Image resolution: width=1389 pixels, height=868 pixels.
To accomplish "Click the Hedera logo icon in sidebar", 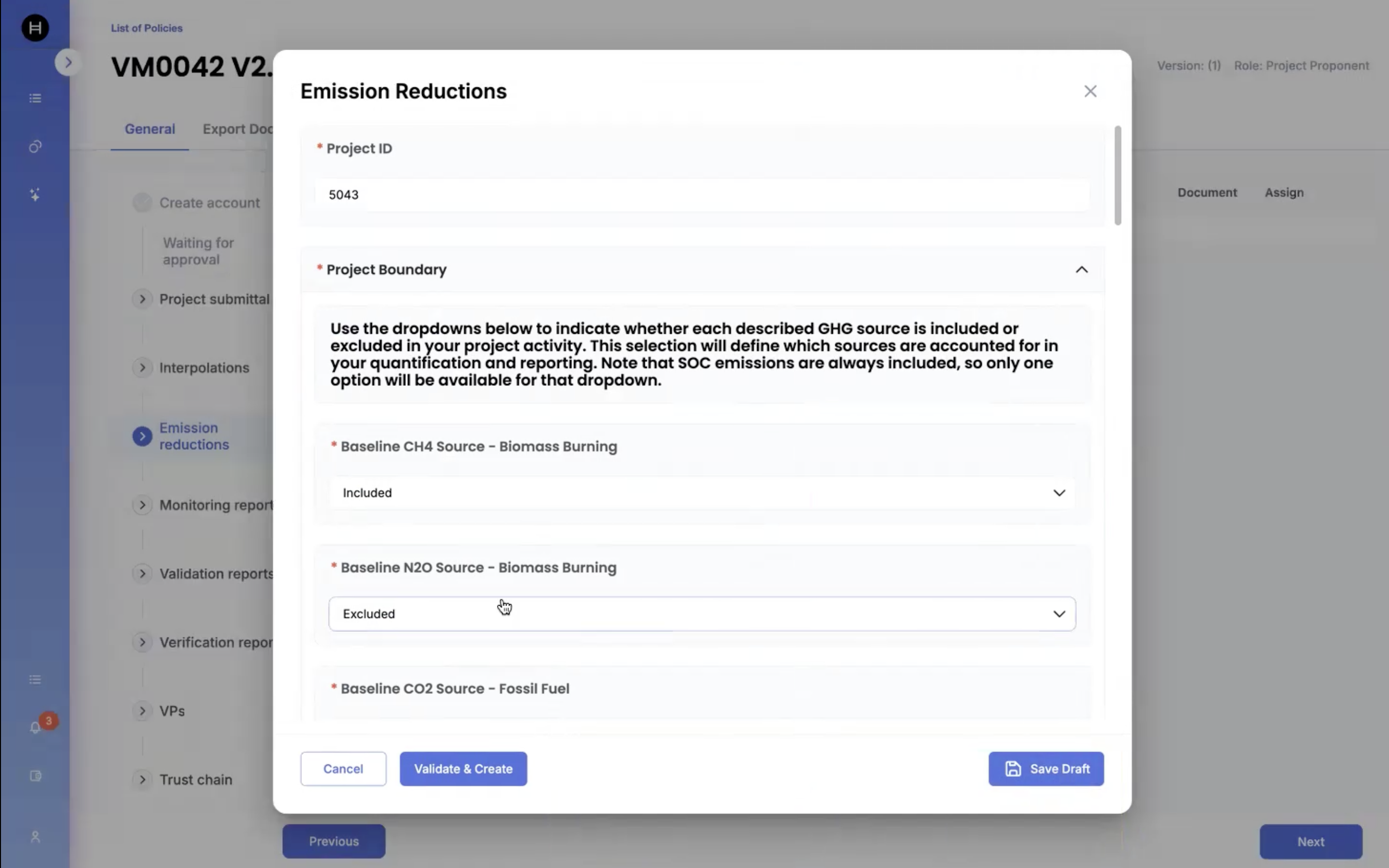I will coord(35,28).
